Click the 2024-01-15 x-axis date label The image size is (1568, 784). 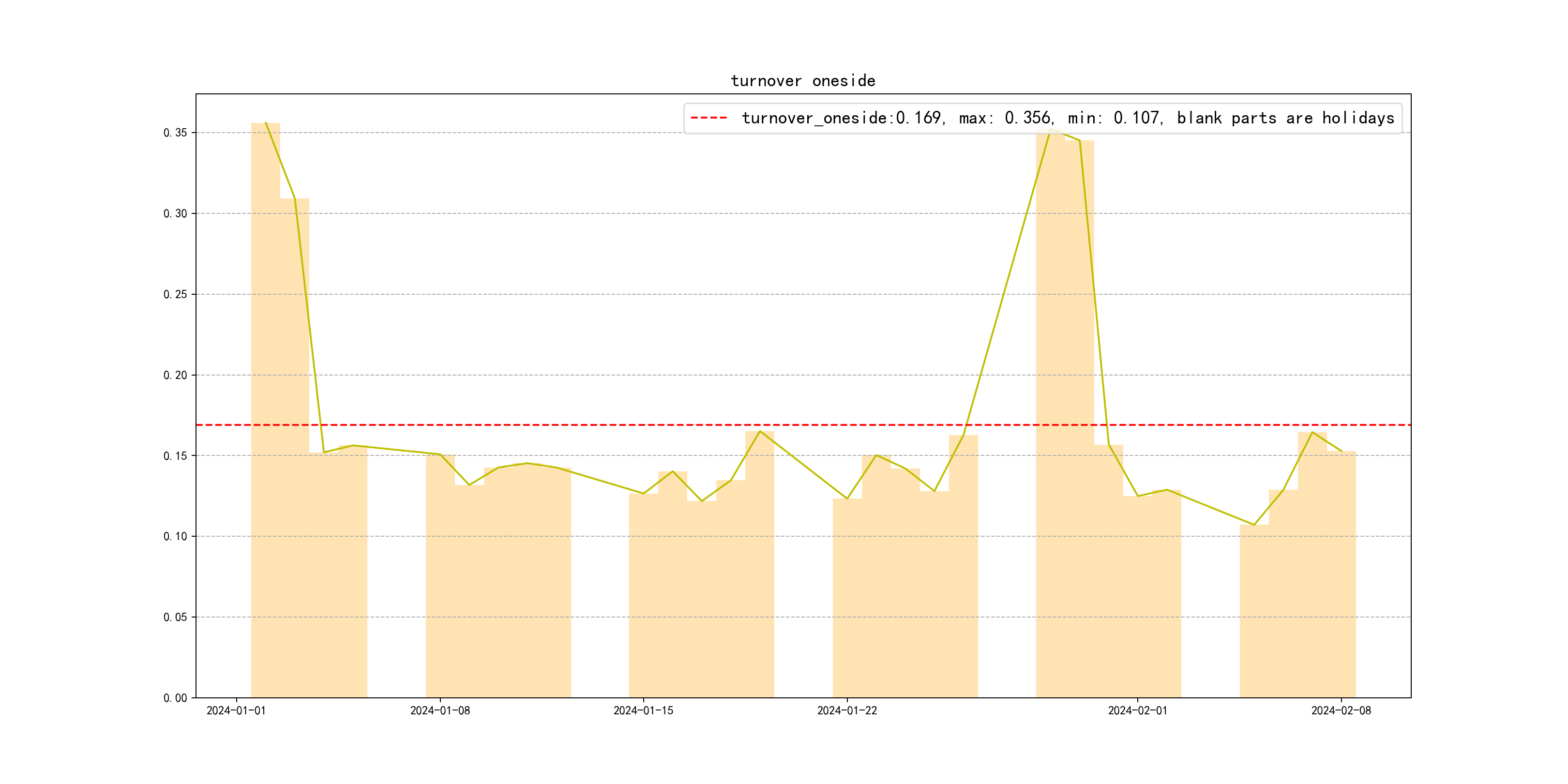643,711
